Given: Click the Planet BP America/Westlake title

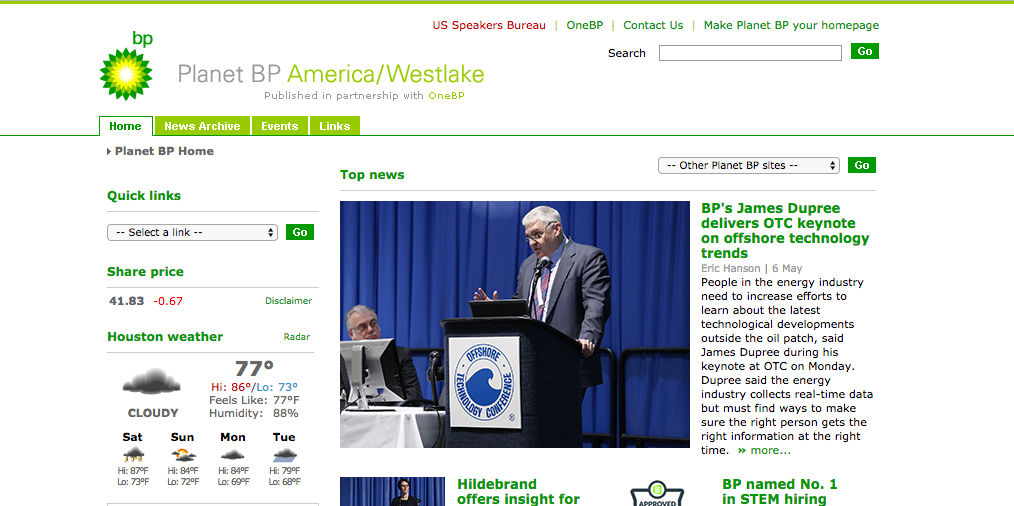Looking at the screenshot, I should tap(331, 74).
